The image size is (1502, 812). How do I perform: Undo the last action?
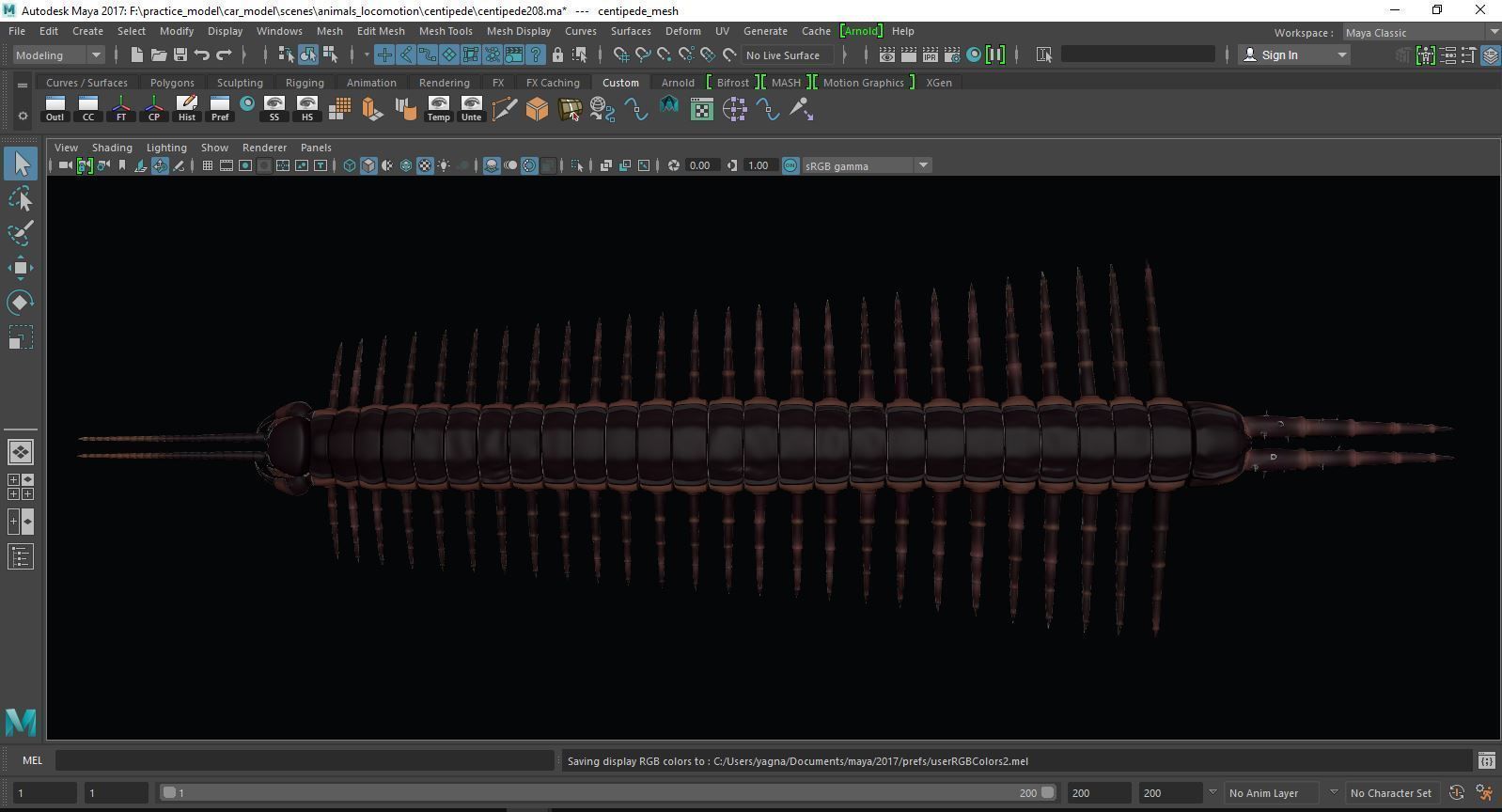coord(201,55)
